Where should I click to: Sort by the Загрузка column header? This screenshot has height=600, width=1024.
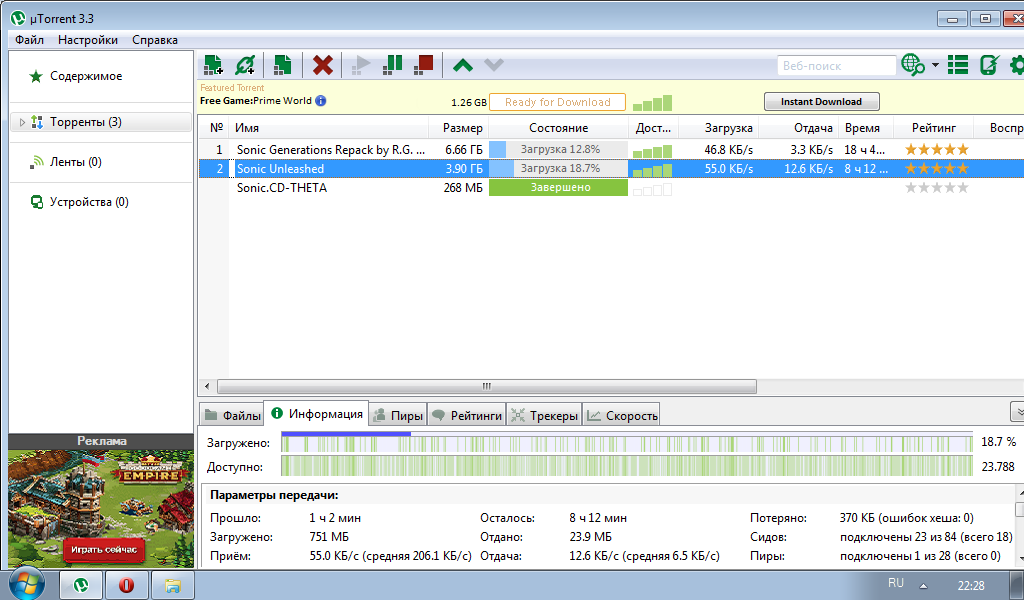pos(719,128)
